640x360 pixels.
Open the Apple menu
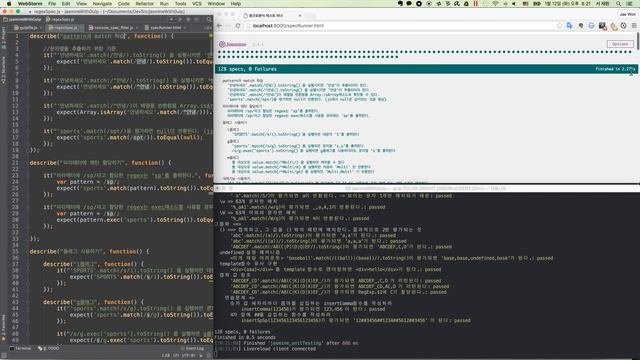coord(9,4)
